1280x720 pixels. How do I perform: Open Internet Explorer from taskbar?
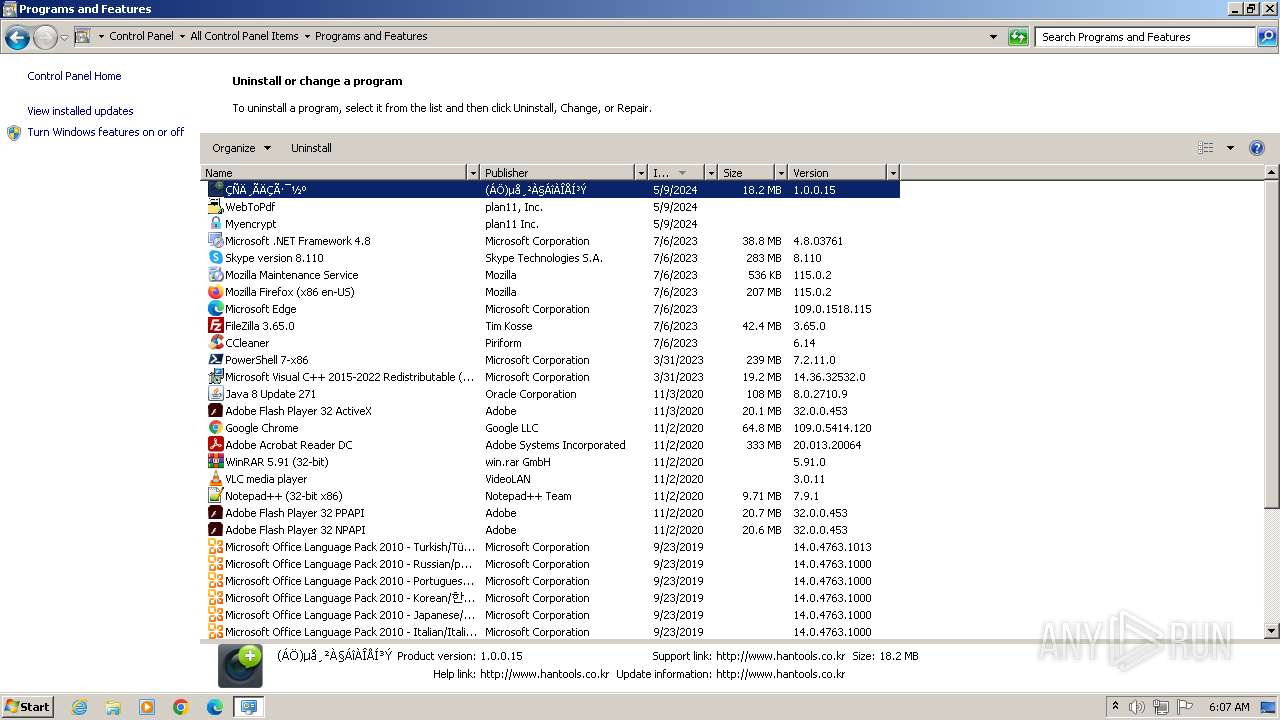pos(79,707)
